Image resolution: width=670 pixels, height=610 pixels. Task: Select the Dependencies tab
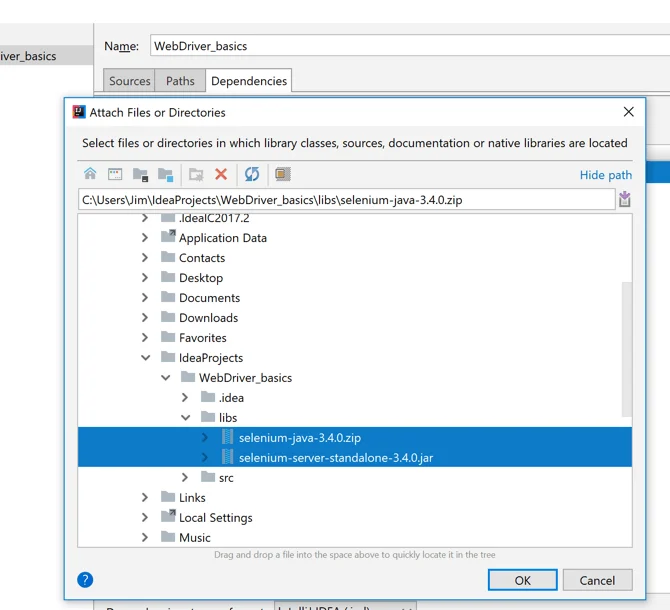(249, 81)
